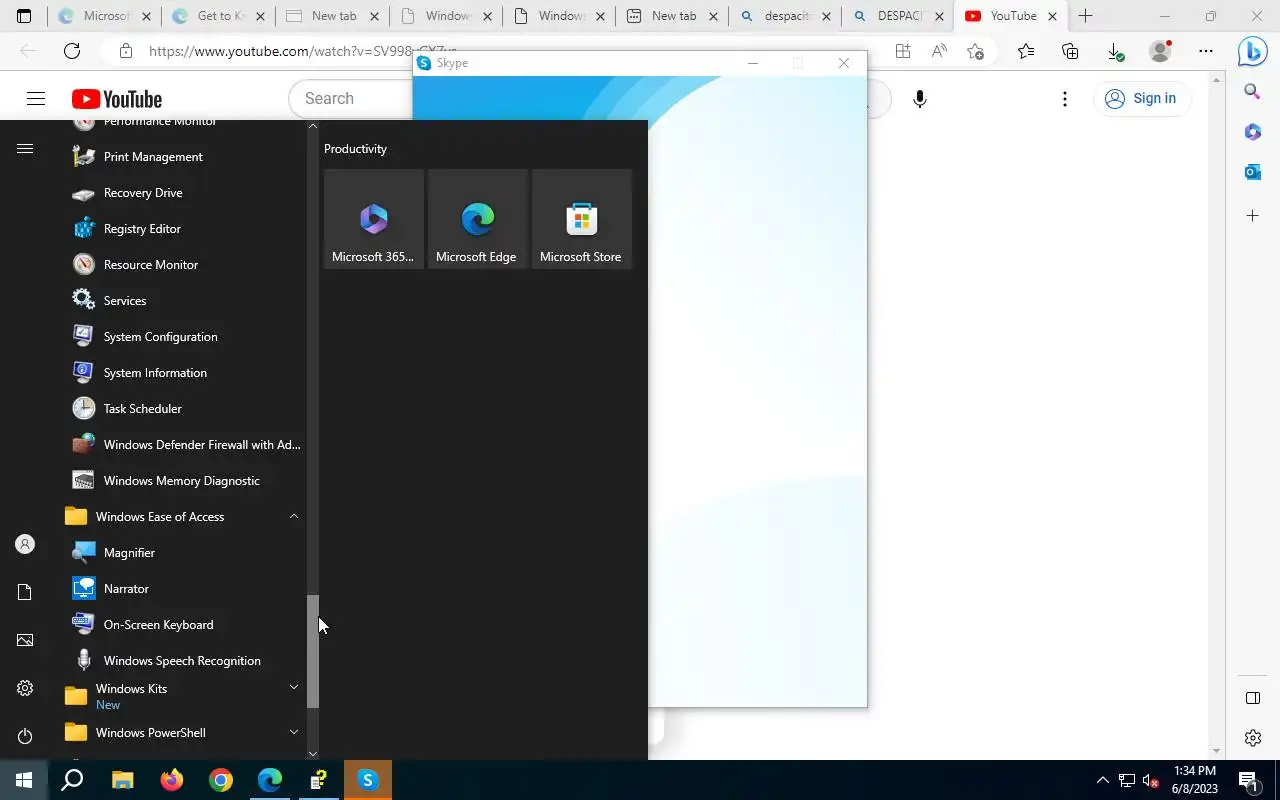Start Narrator
Viewport: 1280px width, 800px height.
[x=185, y=589]
